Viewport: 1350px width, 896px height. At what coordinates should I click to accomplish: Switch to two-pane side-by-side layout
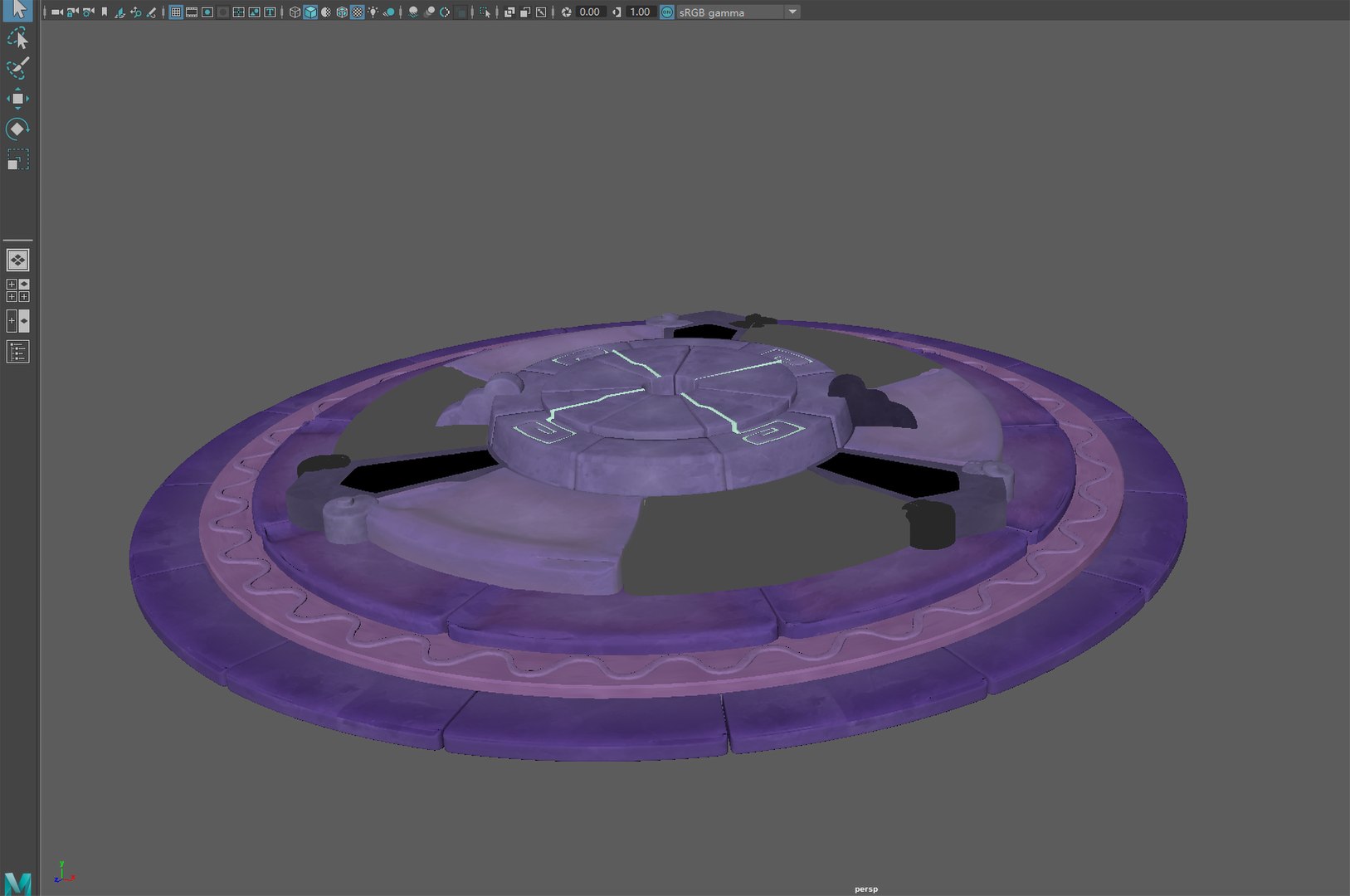click(x=17, y=321)
